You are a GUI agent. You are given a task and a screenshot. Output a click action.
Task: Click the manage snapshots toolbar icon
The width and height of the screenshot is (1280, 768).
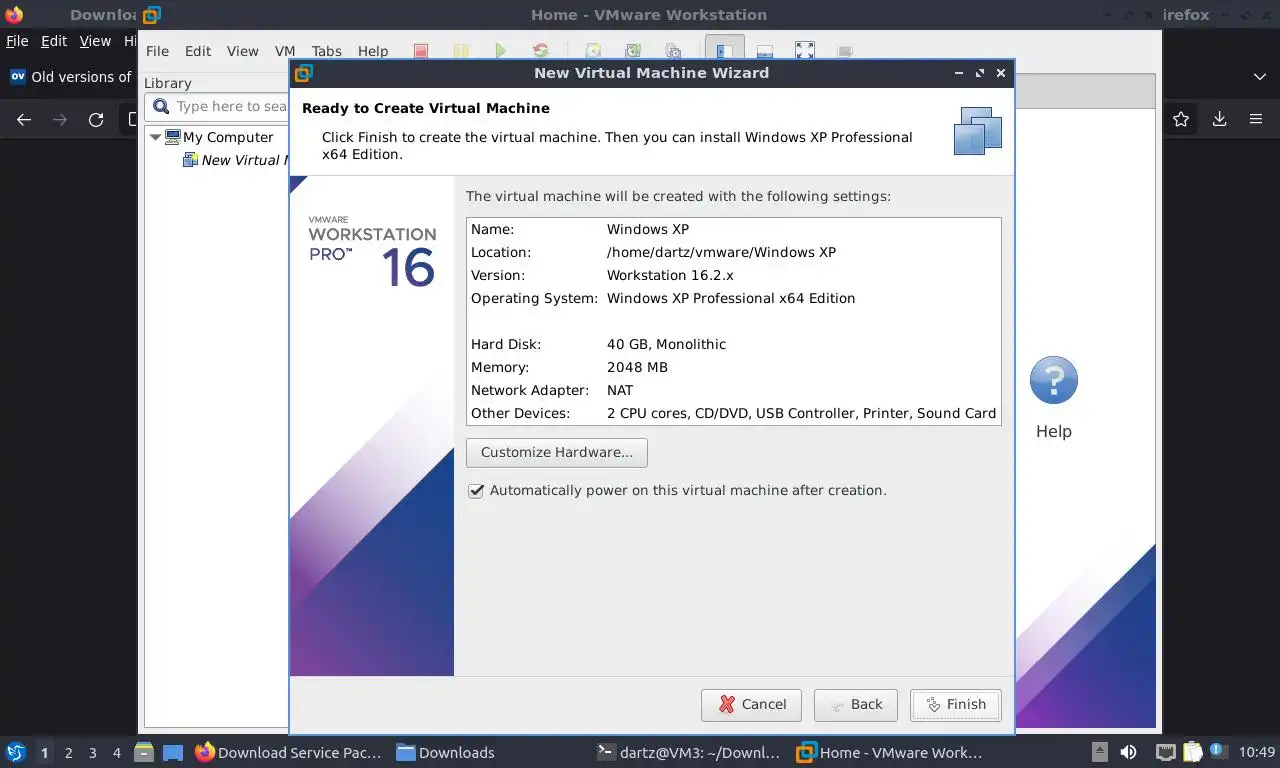pos(673,51)
